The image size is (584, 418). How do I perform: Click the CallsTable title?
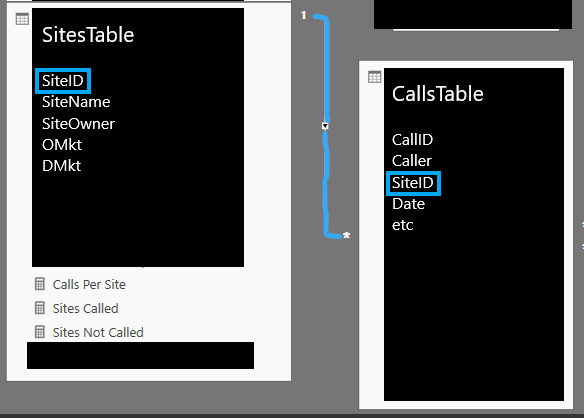tap(438, 94)
